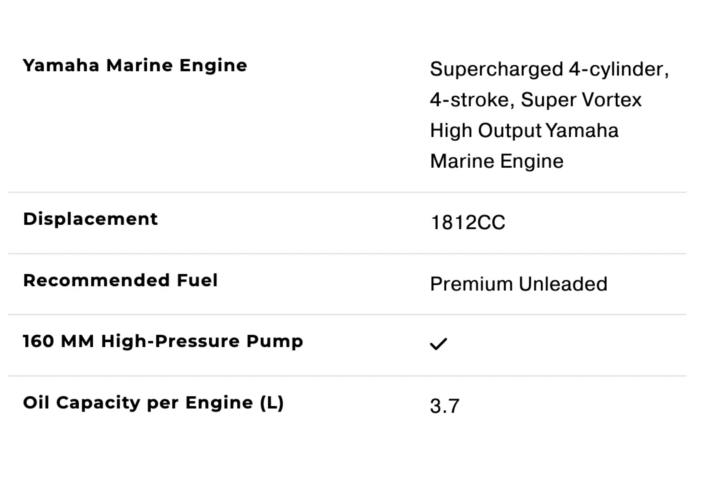Select the Oil Capacity per Engine (L) label

[153, 403]
